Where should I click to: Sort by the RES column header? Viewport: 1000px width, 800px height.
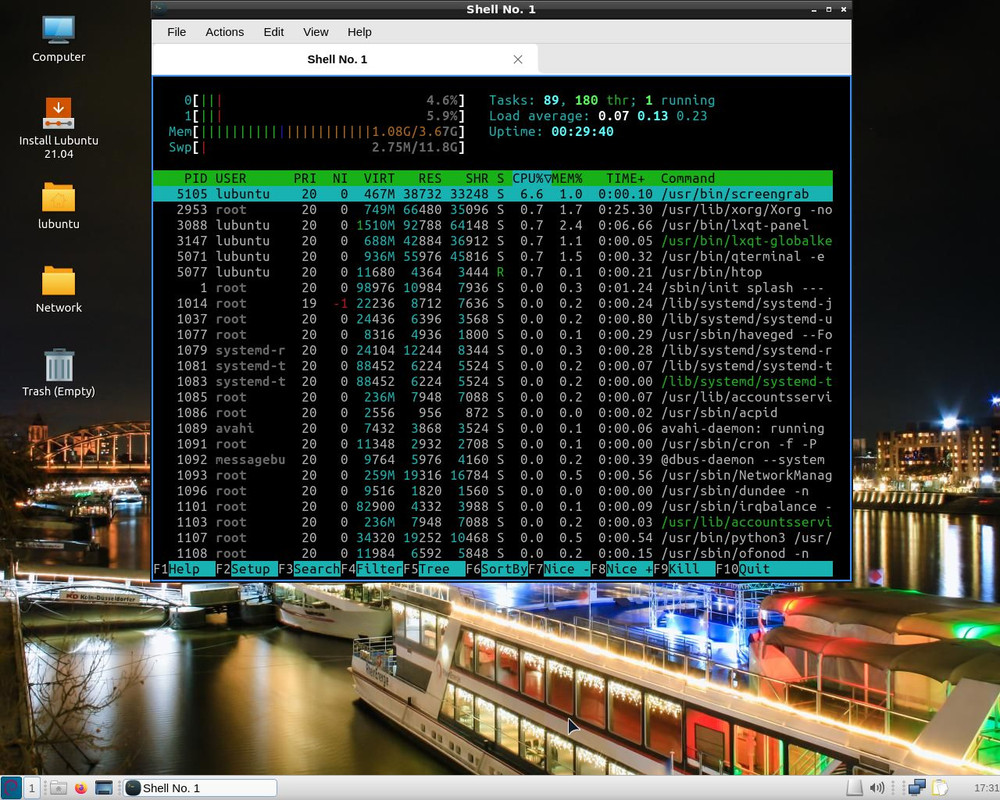click(x=430, y=179)
